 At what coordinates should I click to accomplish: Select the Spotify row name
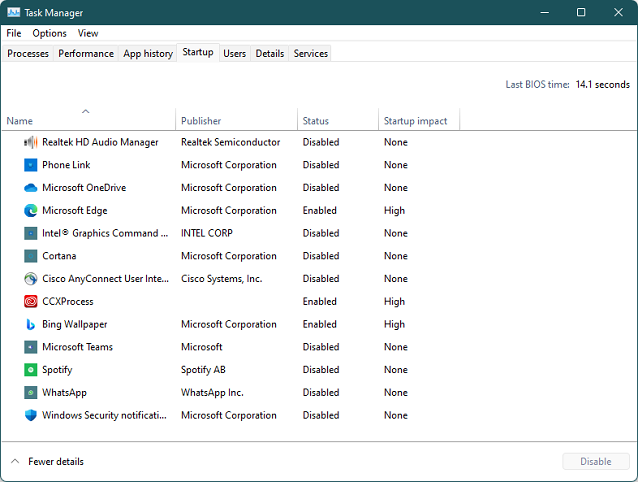[x=57, y=370]
